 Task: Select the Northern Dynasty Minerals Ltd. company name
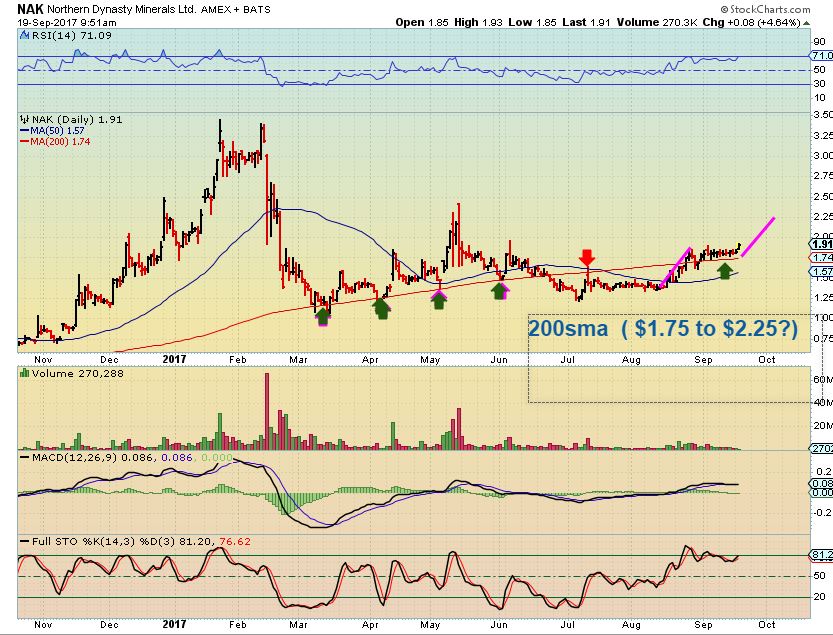122,9
